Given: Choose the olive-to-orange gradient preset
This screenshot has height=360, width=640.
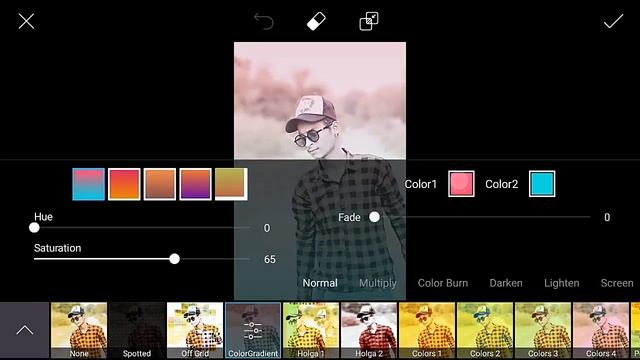Looking at the screenshot, I should pos(231,184).
